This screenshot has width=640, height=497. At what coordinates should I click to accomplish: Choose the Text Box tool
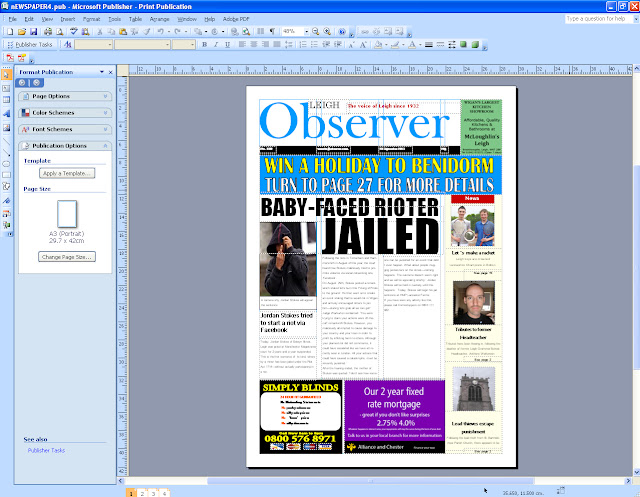click(6, 88)
